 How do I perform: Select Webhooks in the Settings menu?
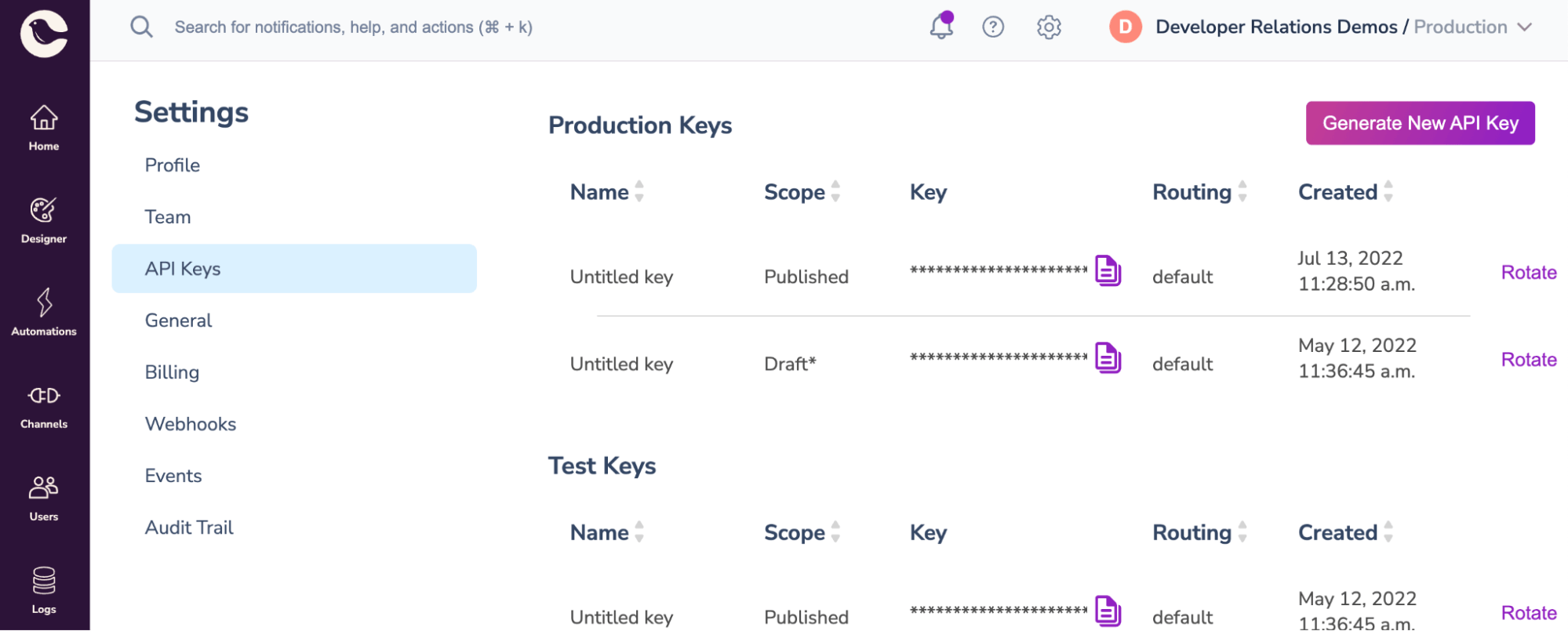point(191,424)
